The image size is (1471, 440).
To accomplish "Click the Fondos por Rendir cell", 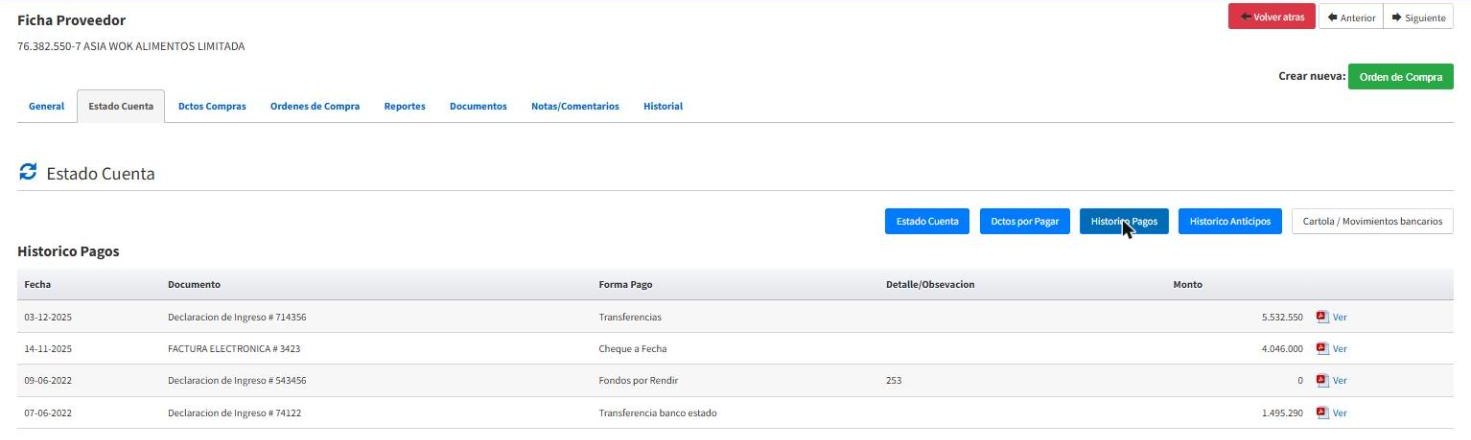I will (x=639, y=381).
